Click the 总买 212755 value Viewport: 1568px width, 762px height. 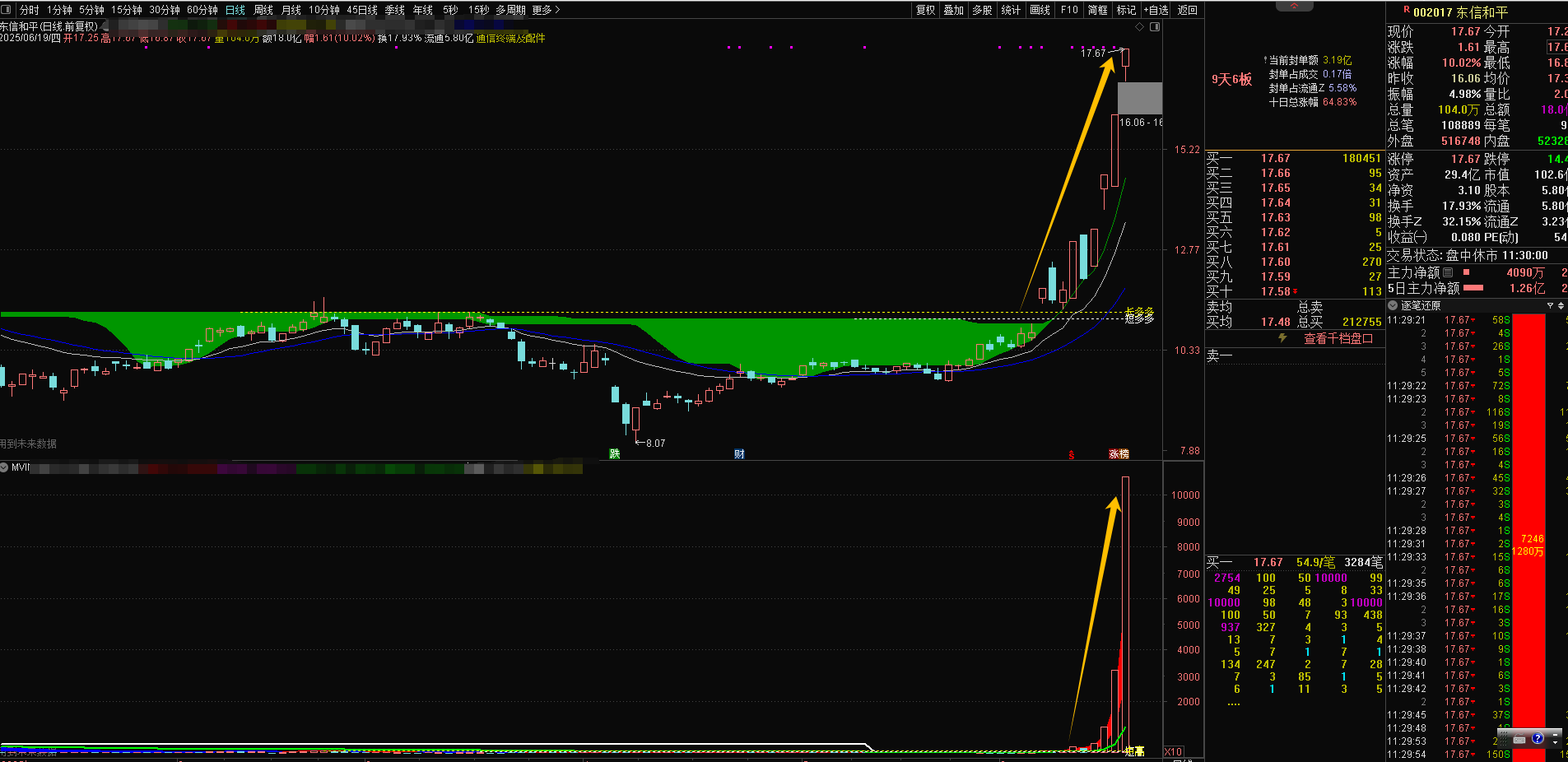tap(1361, 322)
